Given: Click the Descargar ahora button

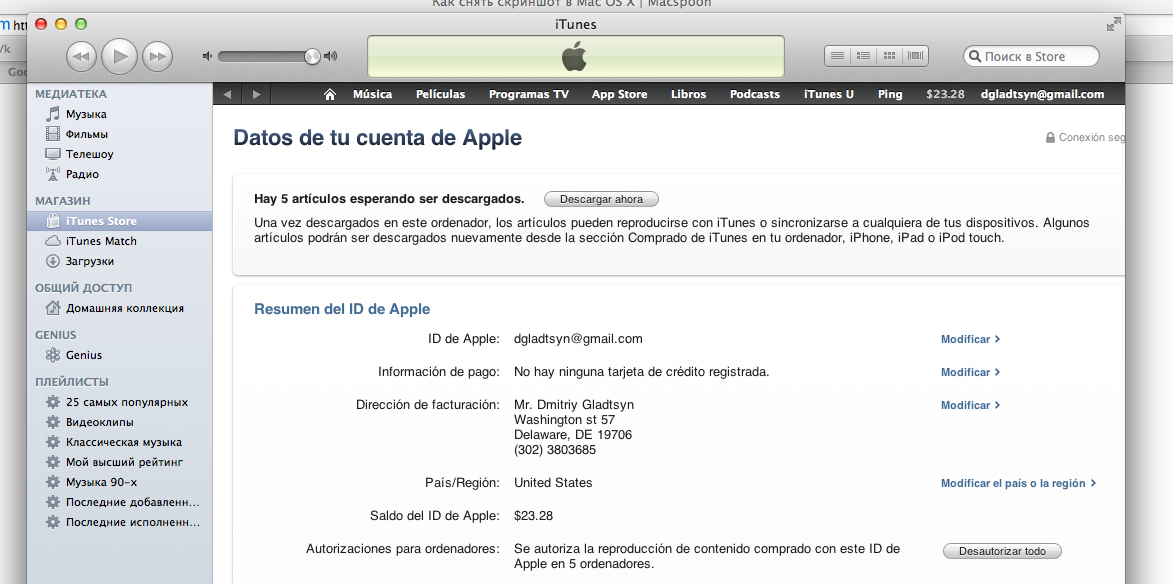Looking at the screenshot, I should [x=601, y=199].
